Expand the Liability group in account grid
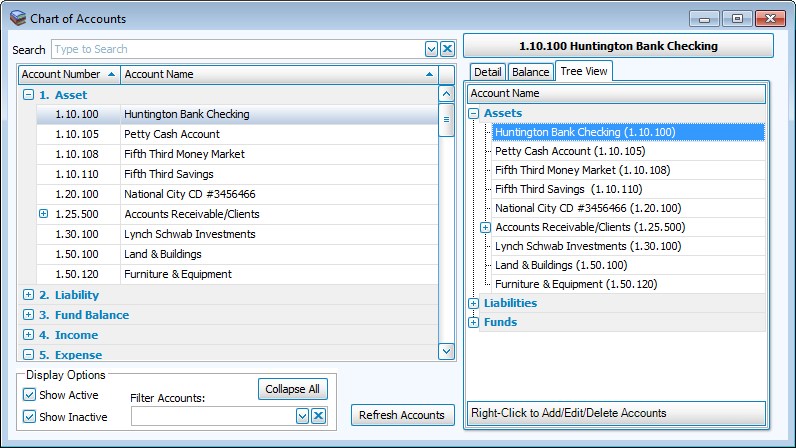796x448 pixels. (x=28, y=295)
